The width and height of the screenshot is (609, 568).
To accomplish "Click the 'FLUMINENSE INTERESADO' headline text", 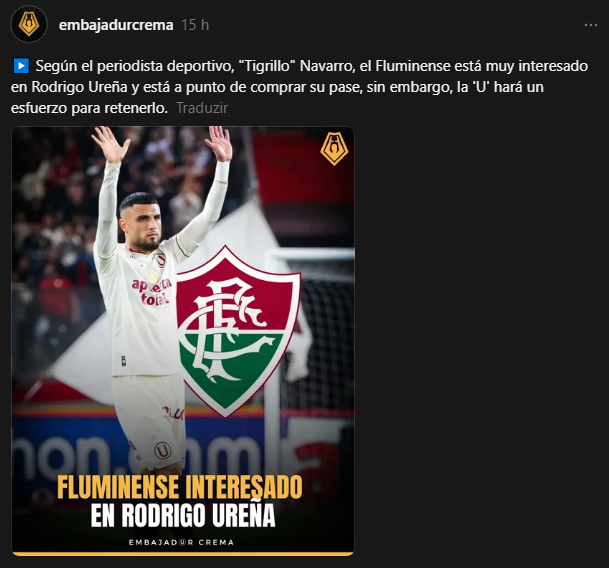I will click(x=179, y=486).
